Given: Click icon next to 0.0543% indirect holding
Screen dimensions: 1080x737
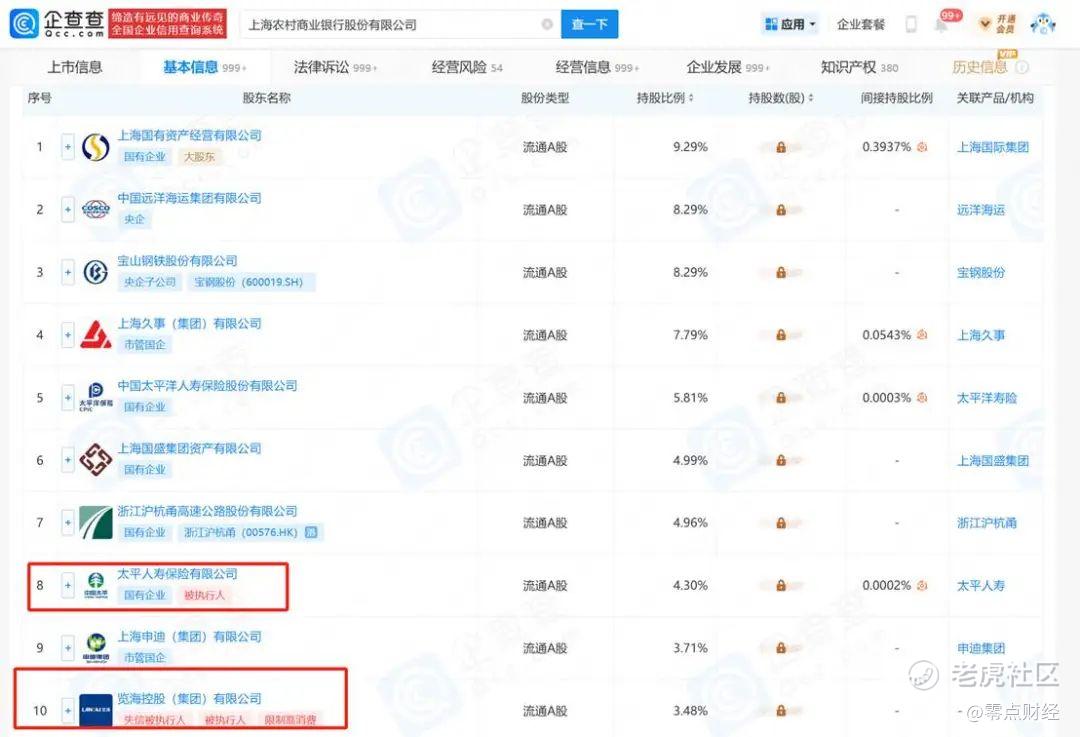Looking at the screenshot, I should pyautogui.click(x=922, y=335).
